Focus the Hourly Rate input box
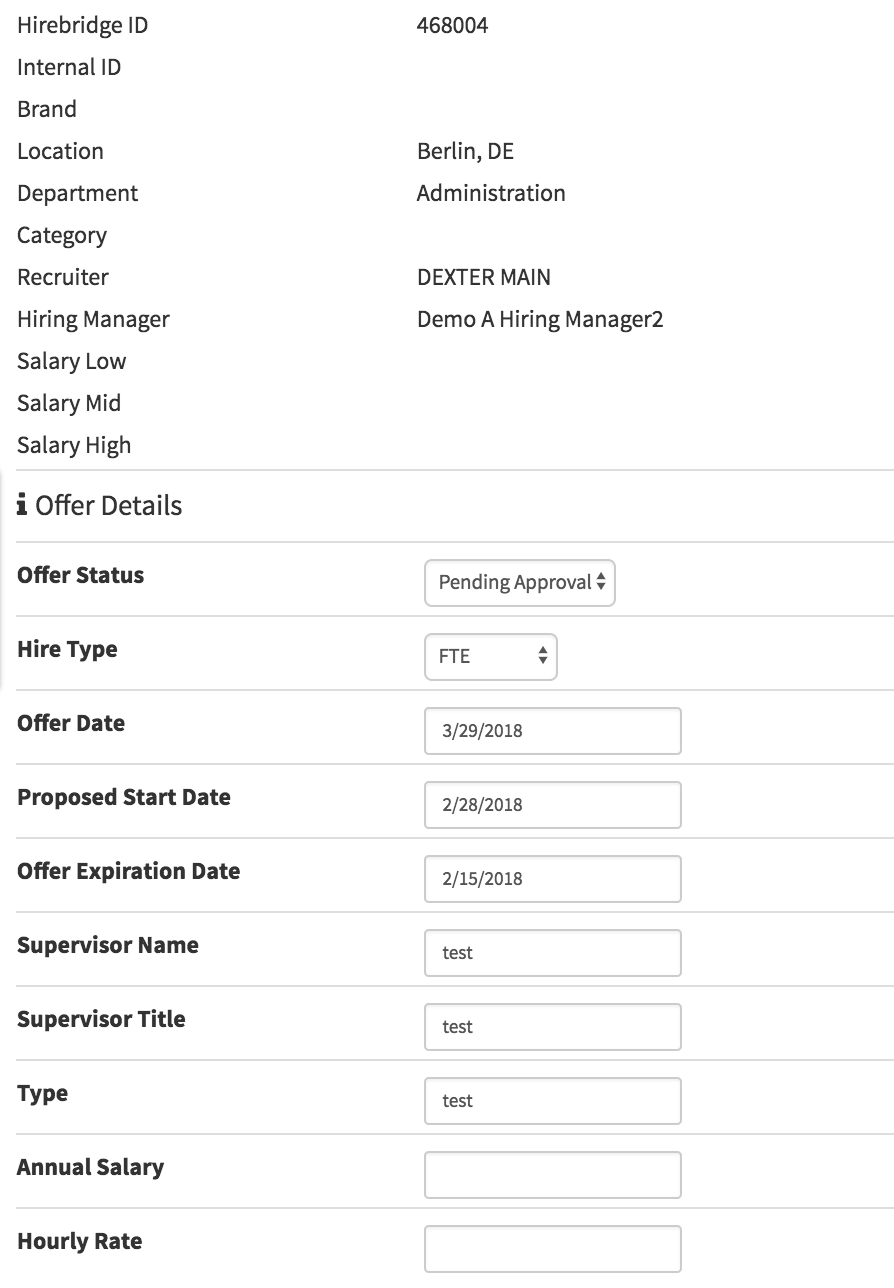894x1288 pixels. (552, 1249)
